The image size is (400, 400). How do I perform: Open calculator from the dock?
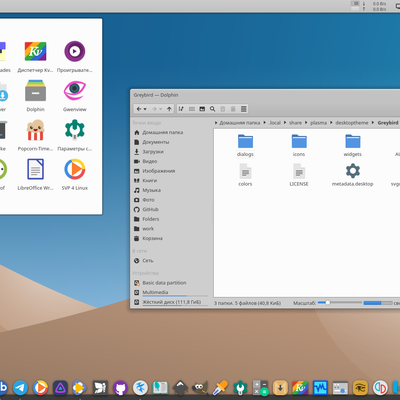[260, 388]
